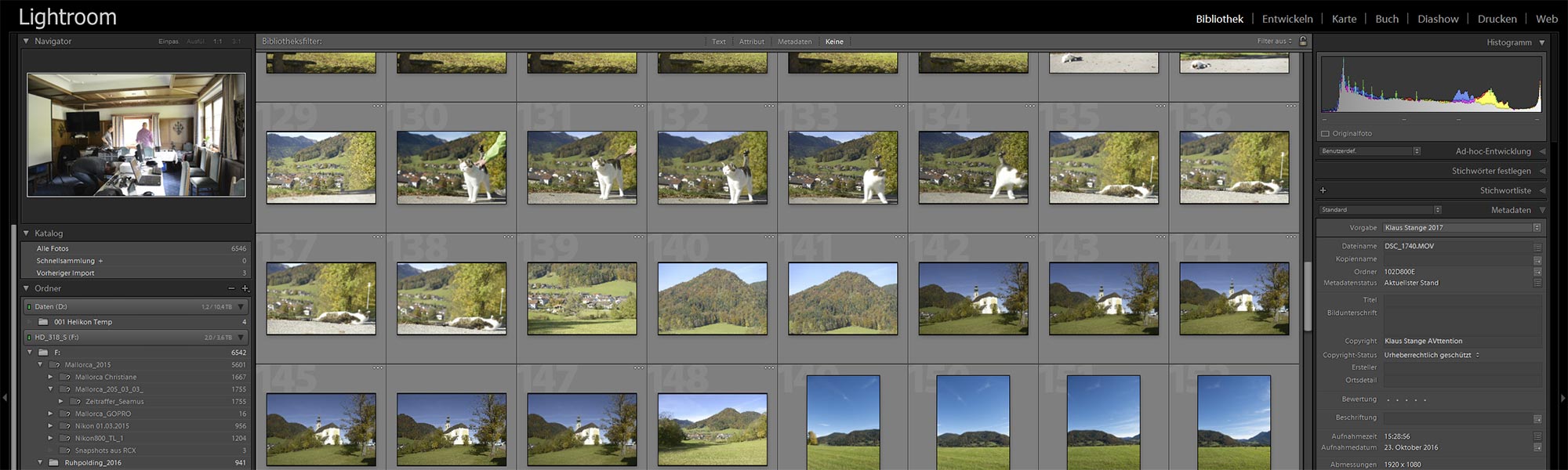Collapse the Mallorca_2015 folder
Viewport: 1568px width, 470px height.
pos(40,365)
